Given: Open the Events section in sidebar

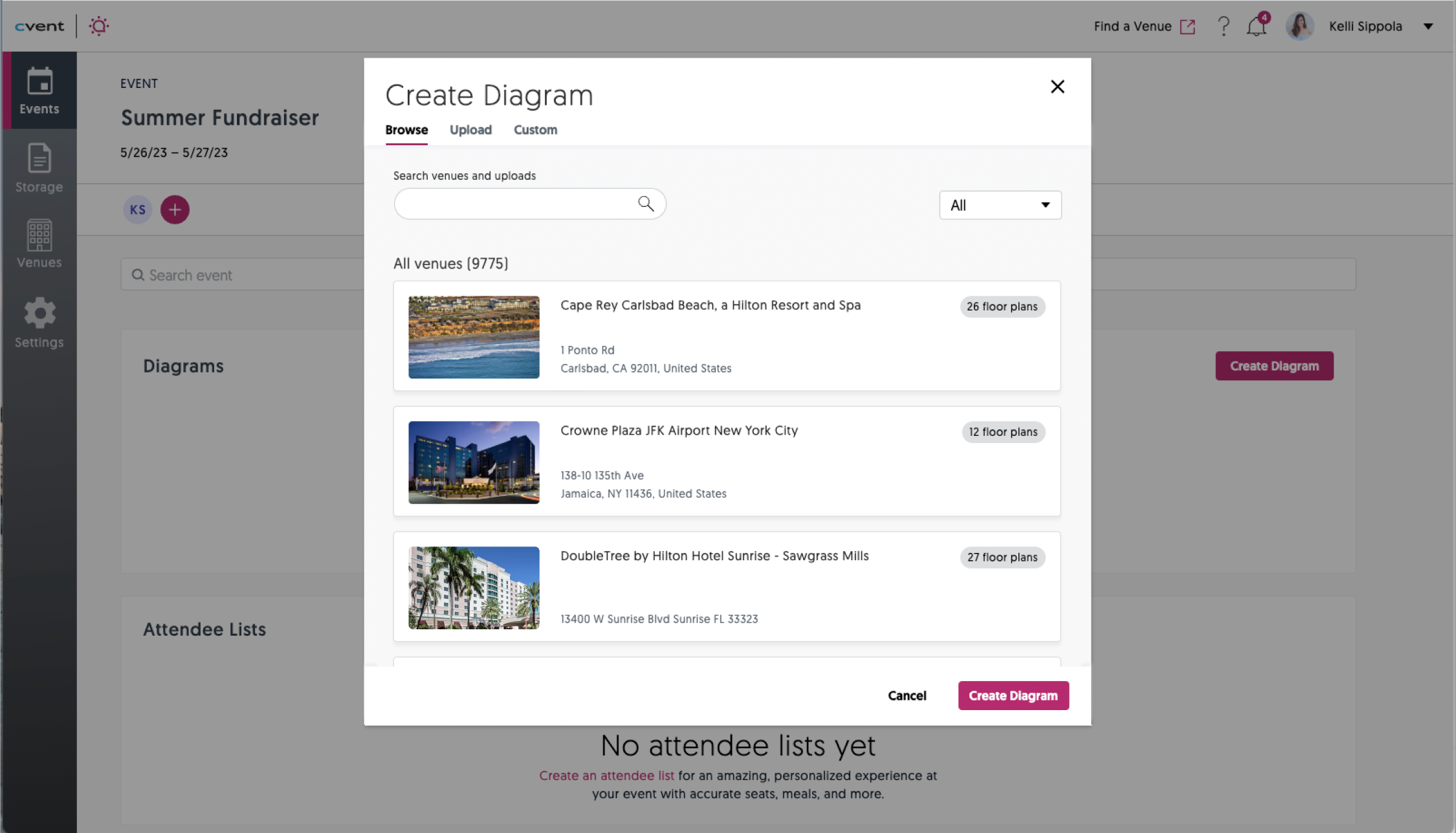Looking at the screenshot, I should click(x=39, y=91).
